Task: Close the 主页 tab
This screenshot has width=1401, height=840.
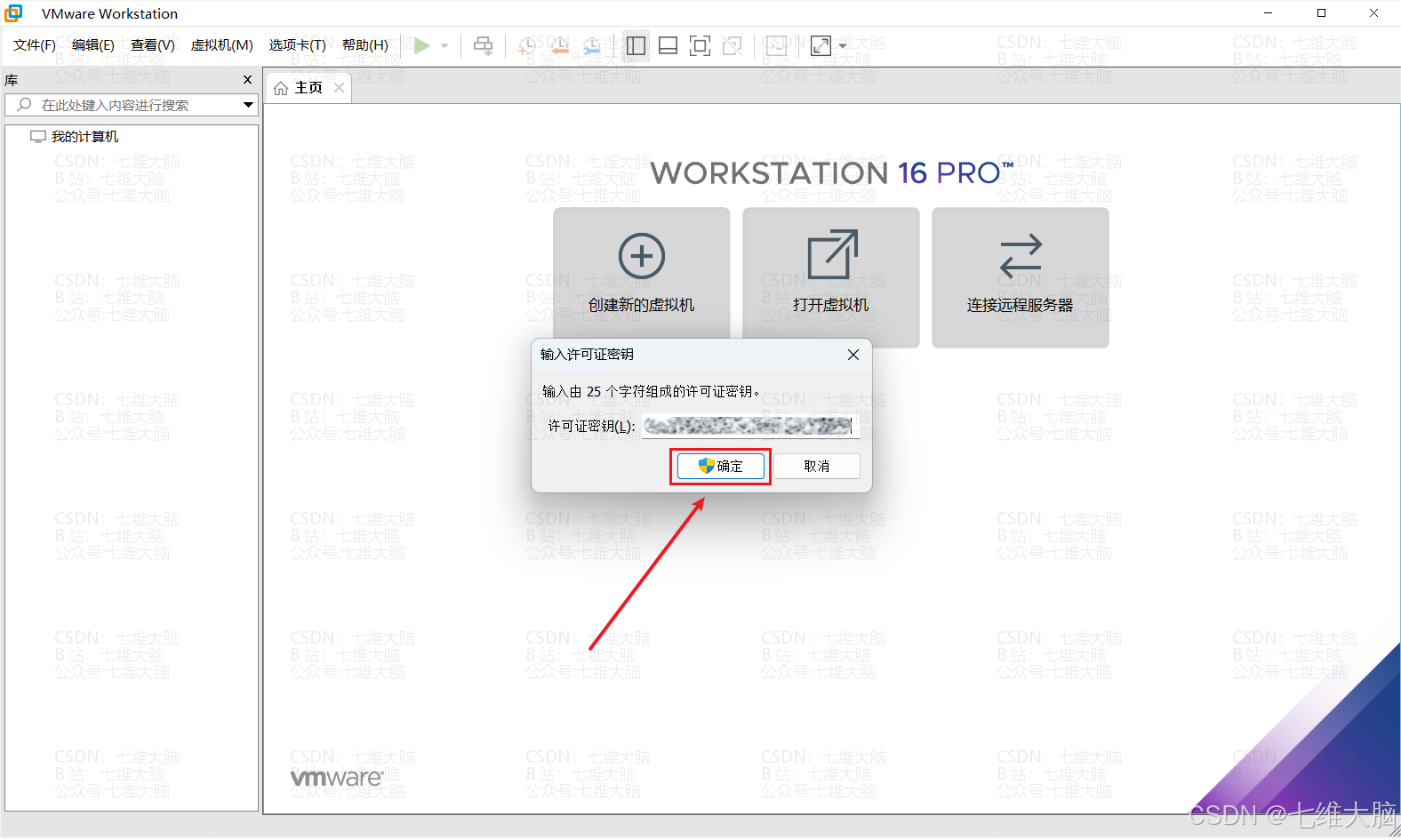Action: (339, 88)
